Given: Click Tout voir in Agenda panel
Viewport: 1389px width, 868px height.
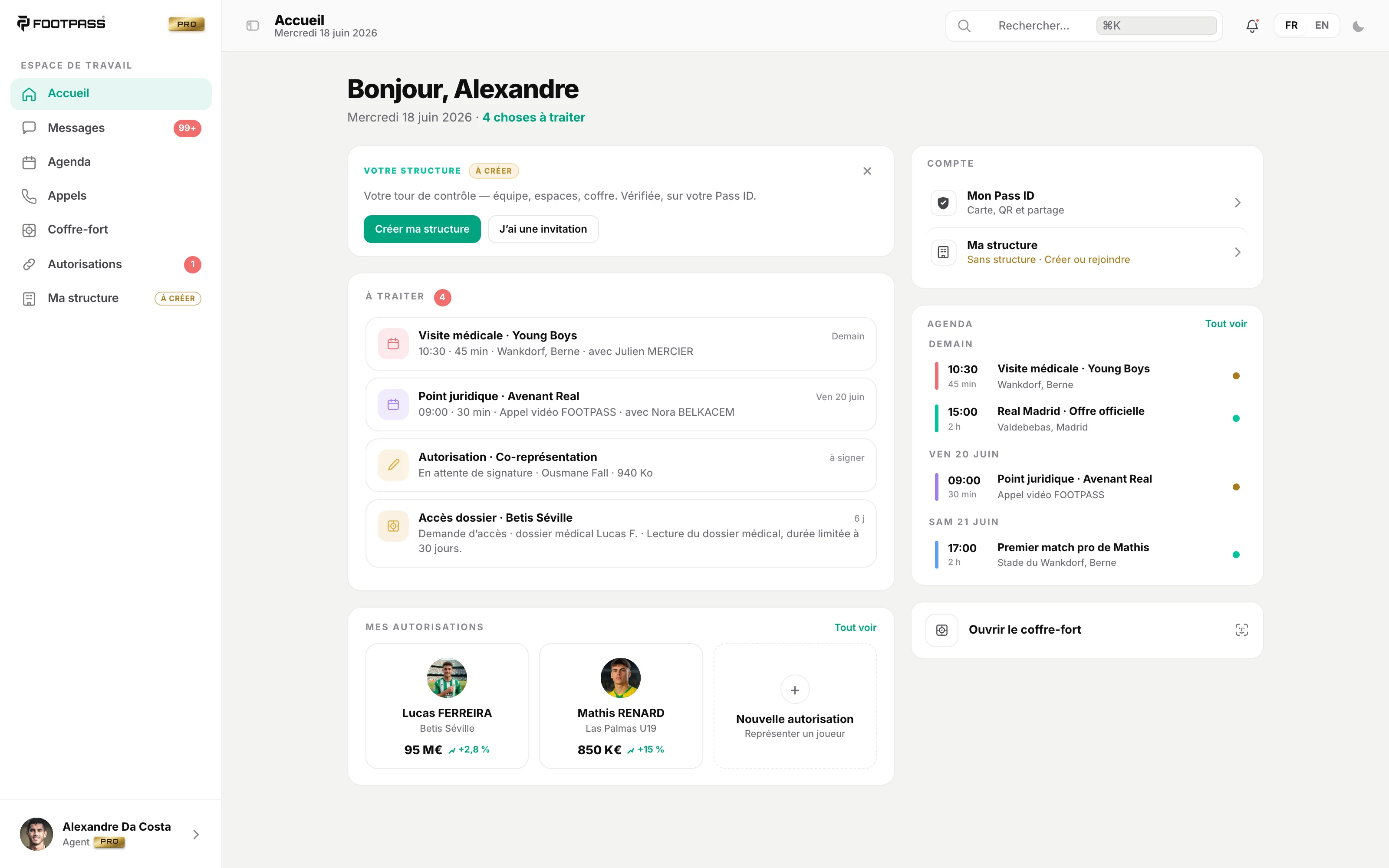Looking at the screenshot, I should pos(1225,324).
